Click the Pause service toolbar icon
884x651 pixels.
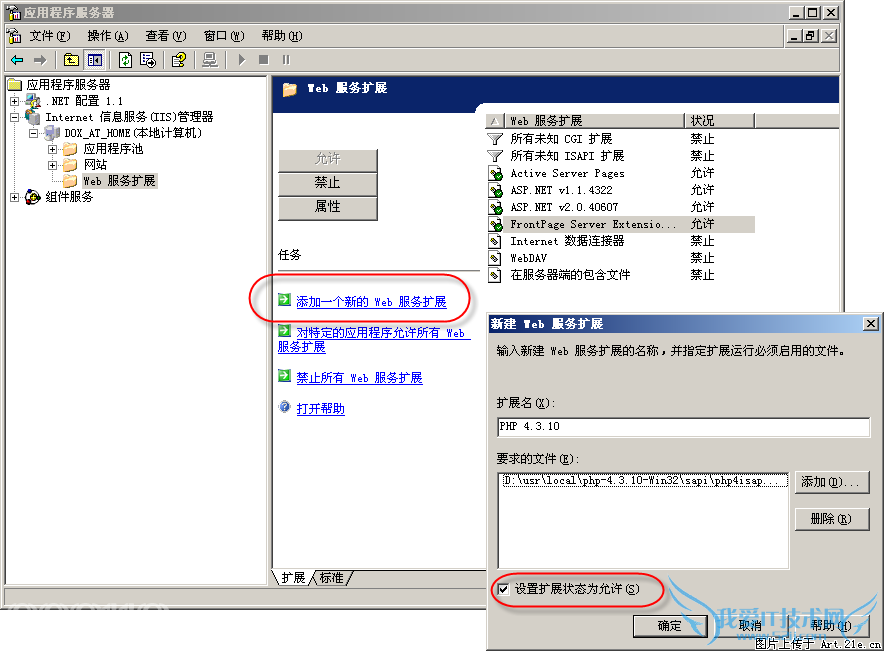[286, 60]
